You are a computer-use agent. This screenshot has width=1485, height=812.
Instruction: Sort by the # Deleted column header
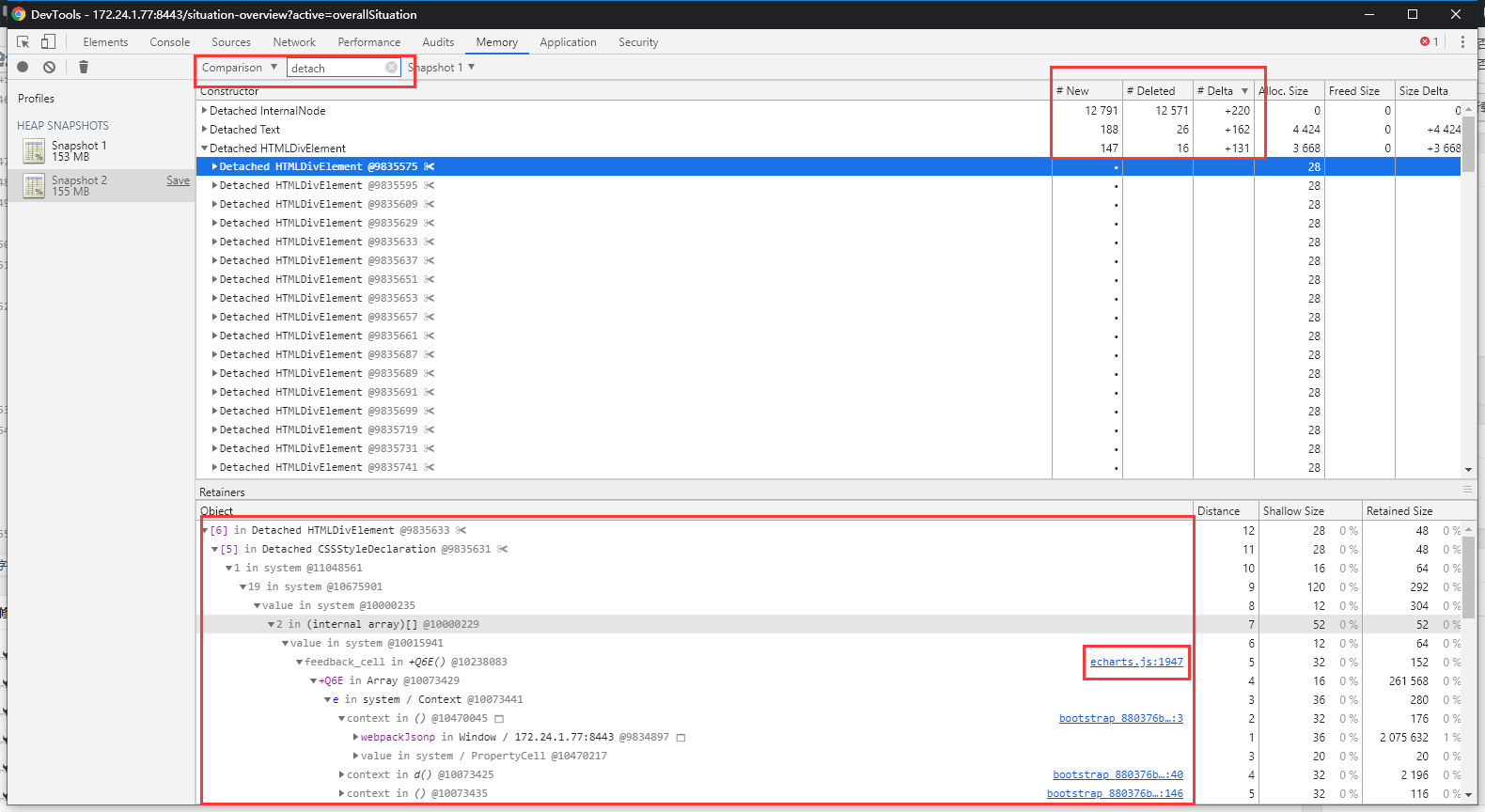(x=1157, y=90)
